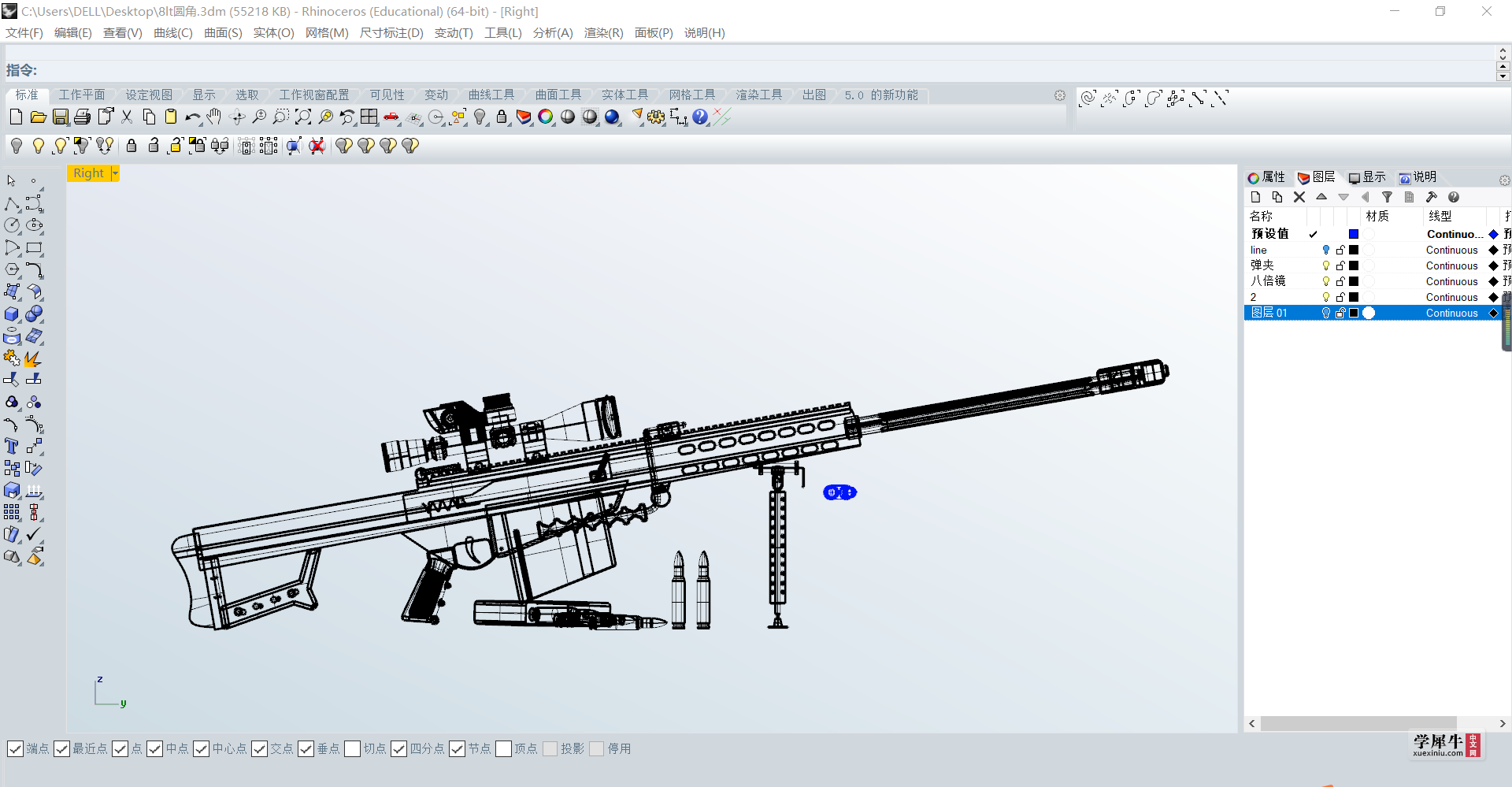Select the Pan hand tool

pyautogui.click(x=214, y=117)
